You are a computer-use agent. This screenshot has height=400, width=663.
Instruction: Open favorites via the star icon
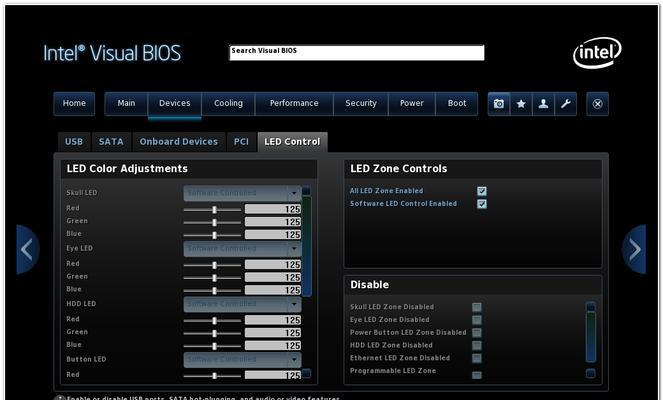point(521,104)
